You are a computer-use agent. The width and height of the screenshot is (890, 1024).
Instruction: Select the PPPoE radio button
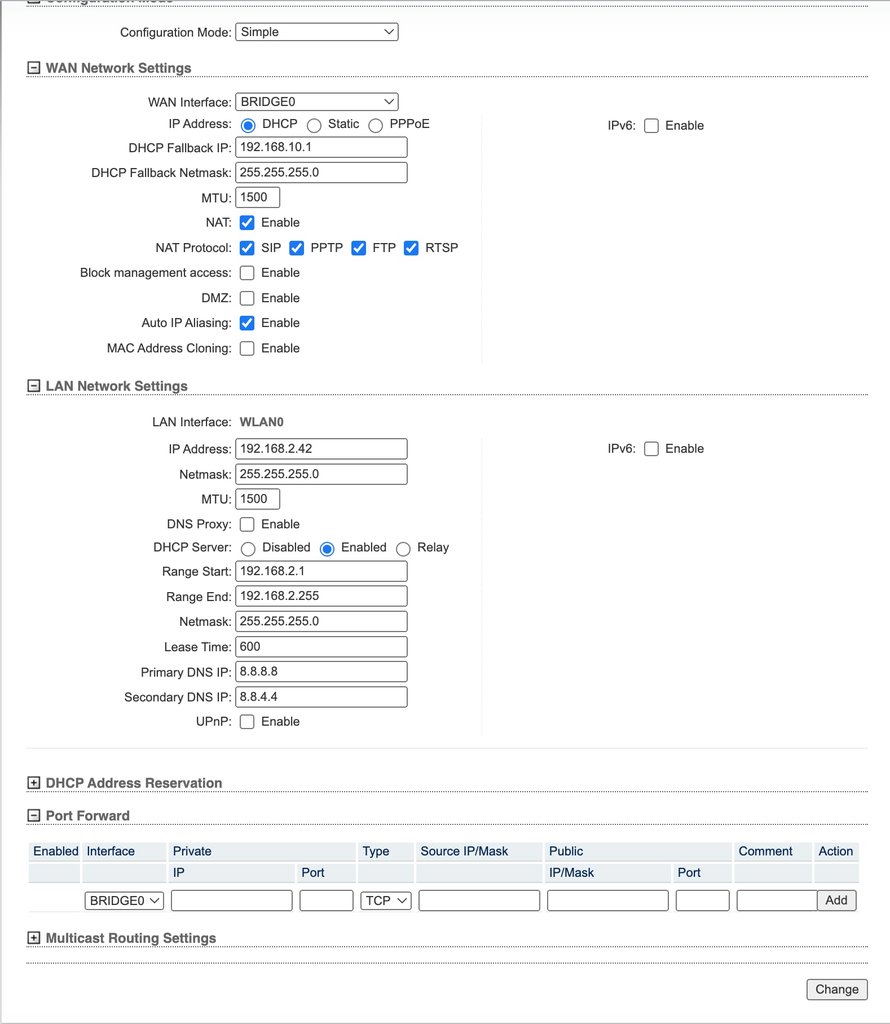[376, 125]
